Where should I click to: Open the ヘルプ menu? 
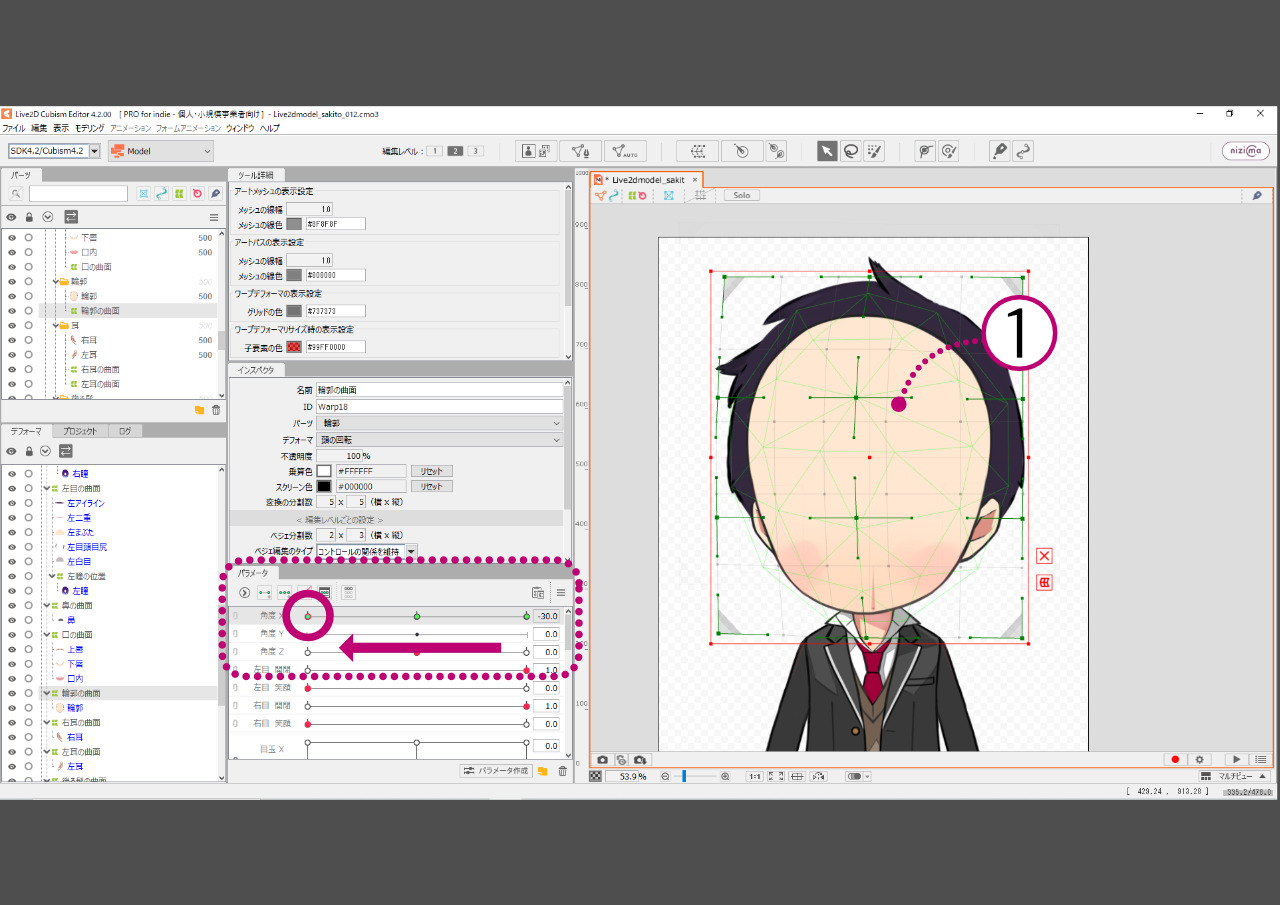pos(270,128)
